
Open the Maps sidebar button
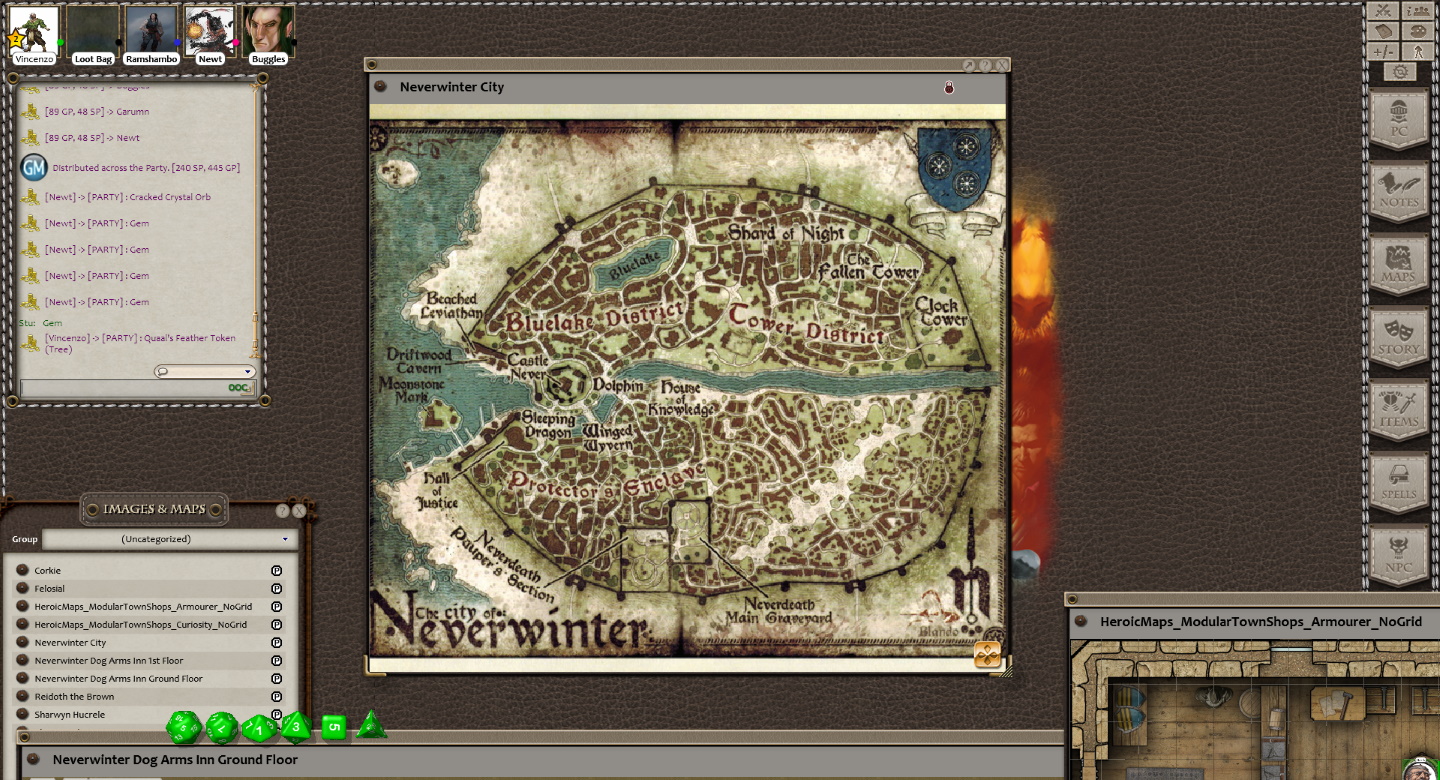click(1399, 265)
